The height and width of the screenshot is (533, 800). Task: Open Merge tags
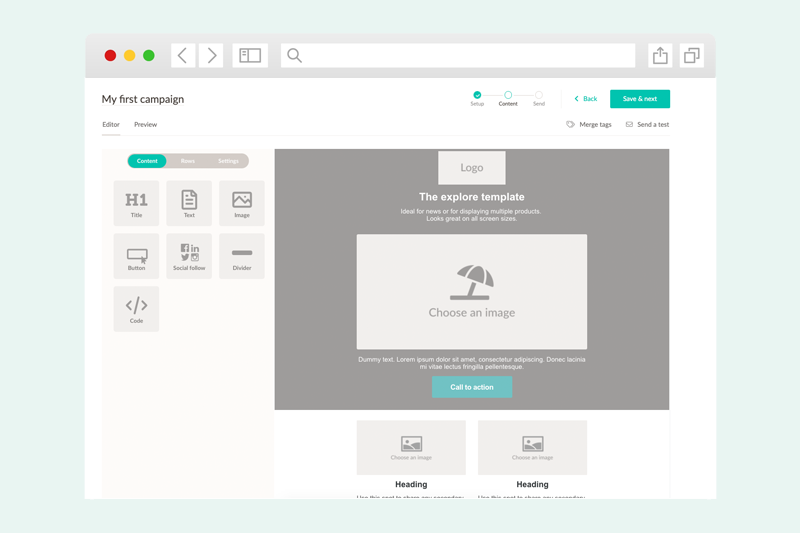[589, 124]
